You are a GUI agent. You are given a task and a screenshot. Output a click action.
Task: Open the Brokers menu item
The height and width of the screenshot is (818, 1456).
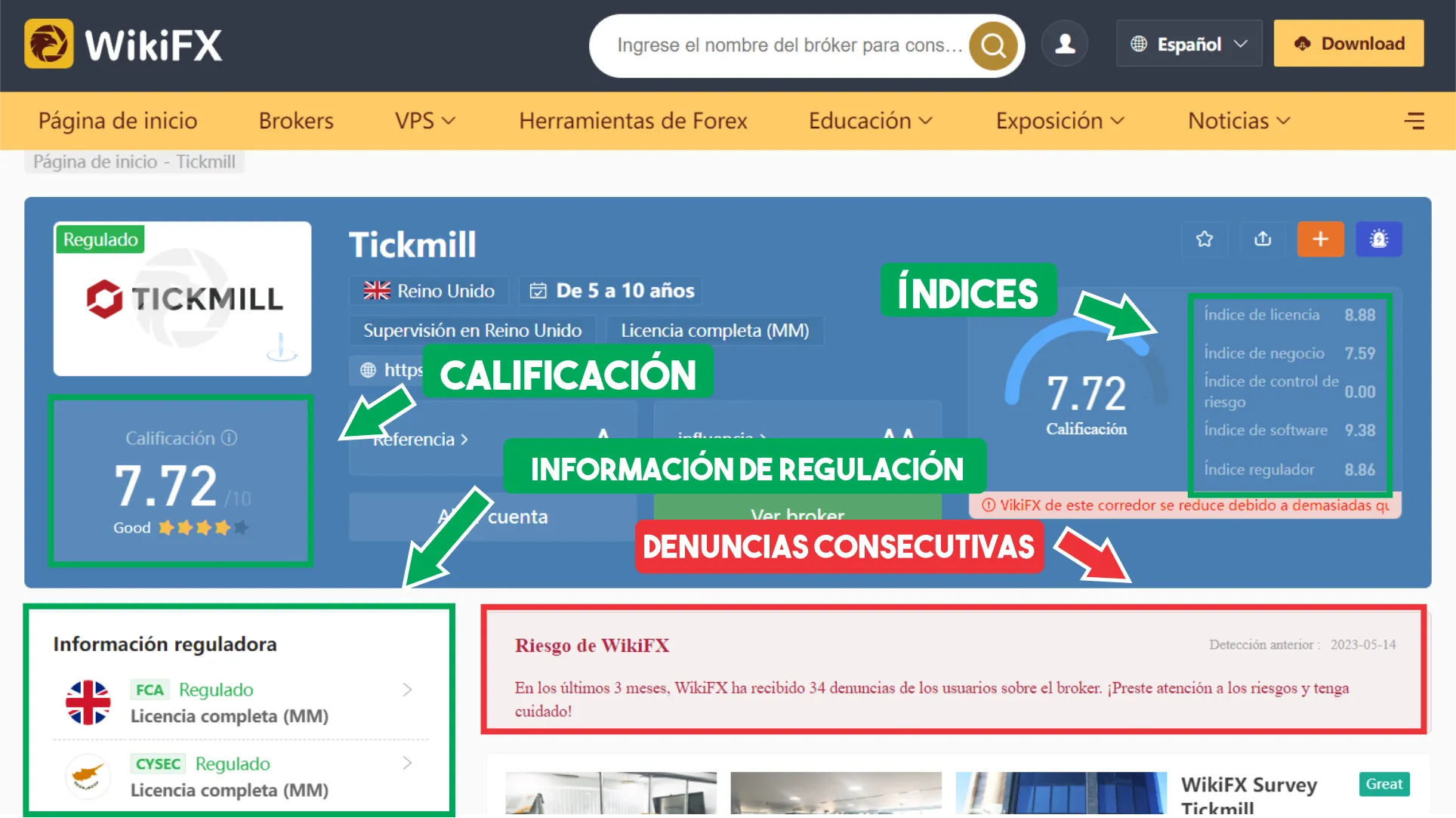(x=296, y=121)
